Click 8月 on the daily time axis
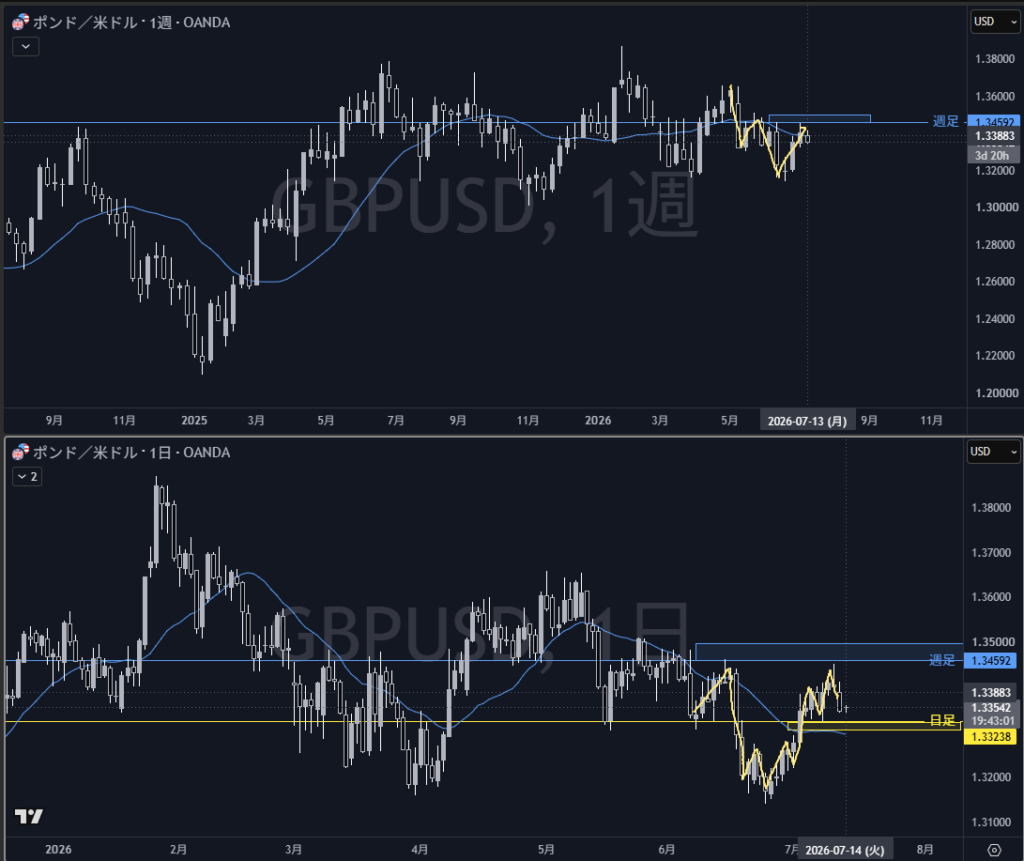The height and width of the screenshot is (861, 1024). pos(925,849)
